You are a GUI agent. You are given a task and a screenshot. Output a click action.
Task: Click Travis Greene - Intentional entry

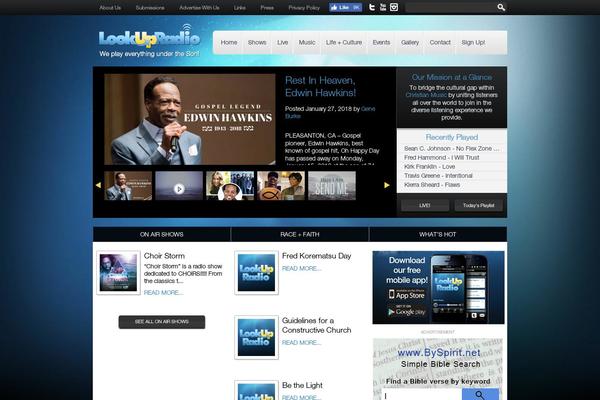(x=438, y=176)
